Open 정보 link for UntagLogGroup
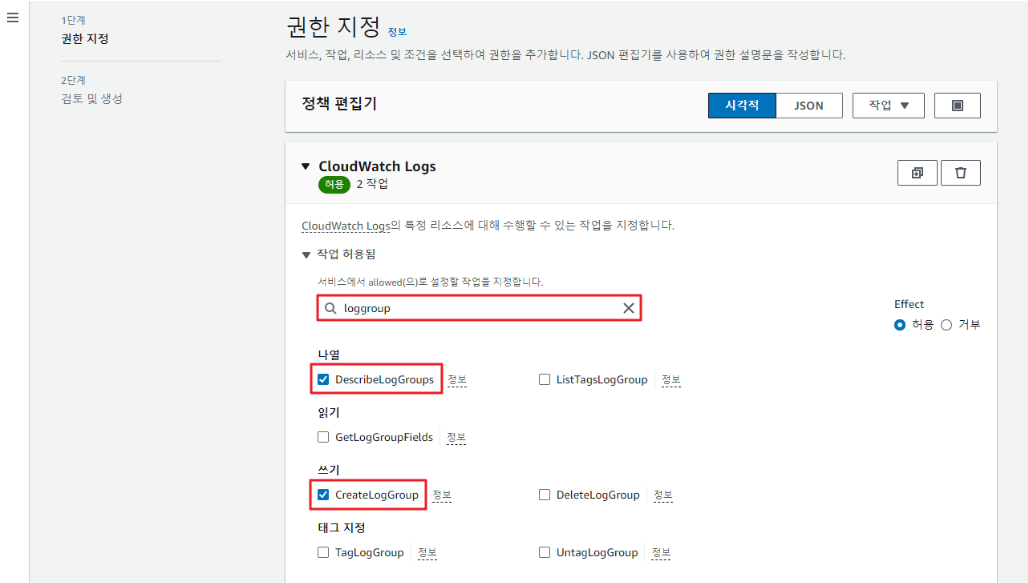 coord(661,553)
